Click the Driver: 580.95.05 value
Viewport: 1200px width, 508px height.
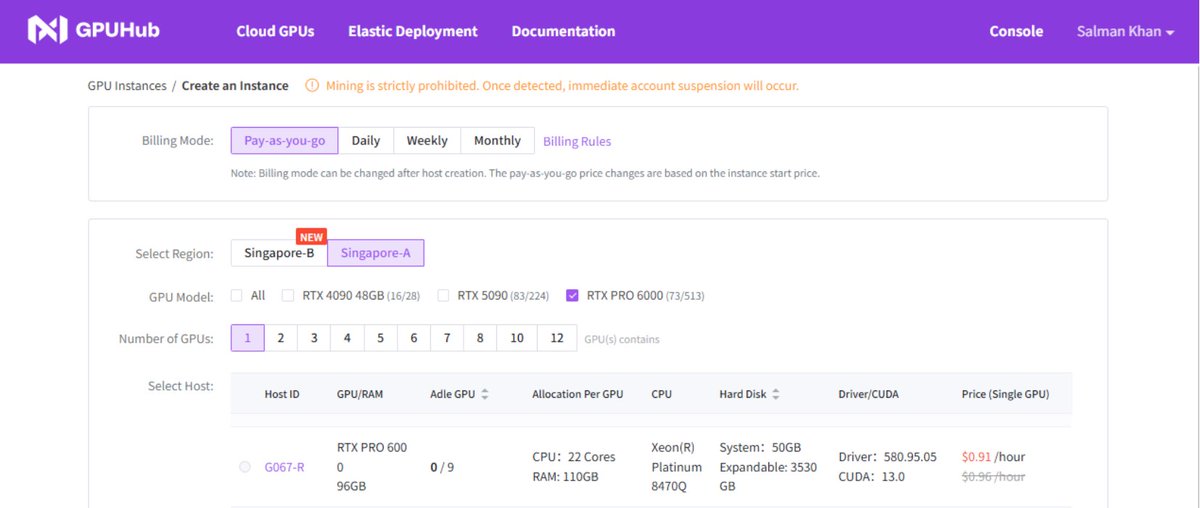887,457
